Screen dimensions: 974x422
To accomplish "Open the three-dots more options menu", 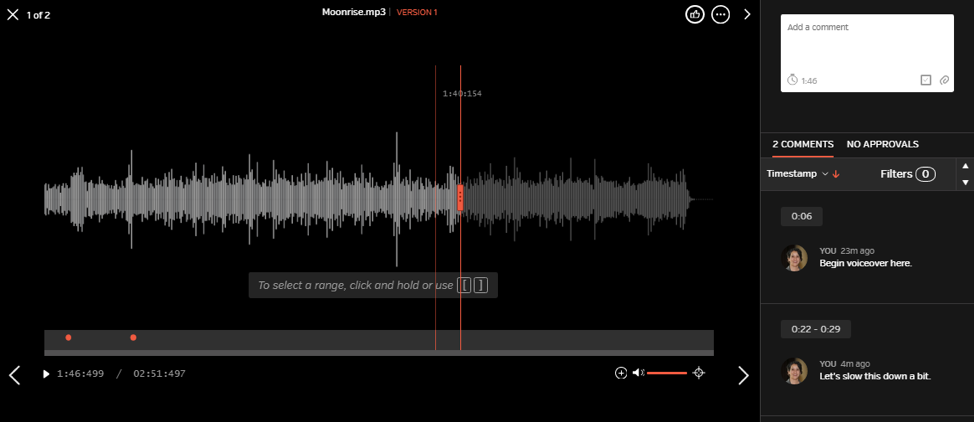I will [721, 14].
